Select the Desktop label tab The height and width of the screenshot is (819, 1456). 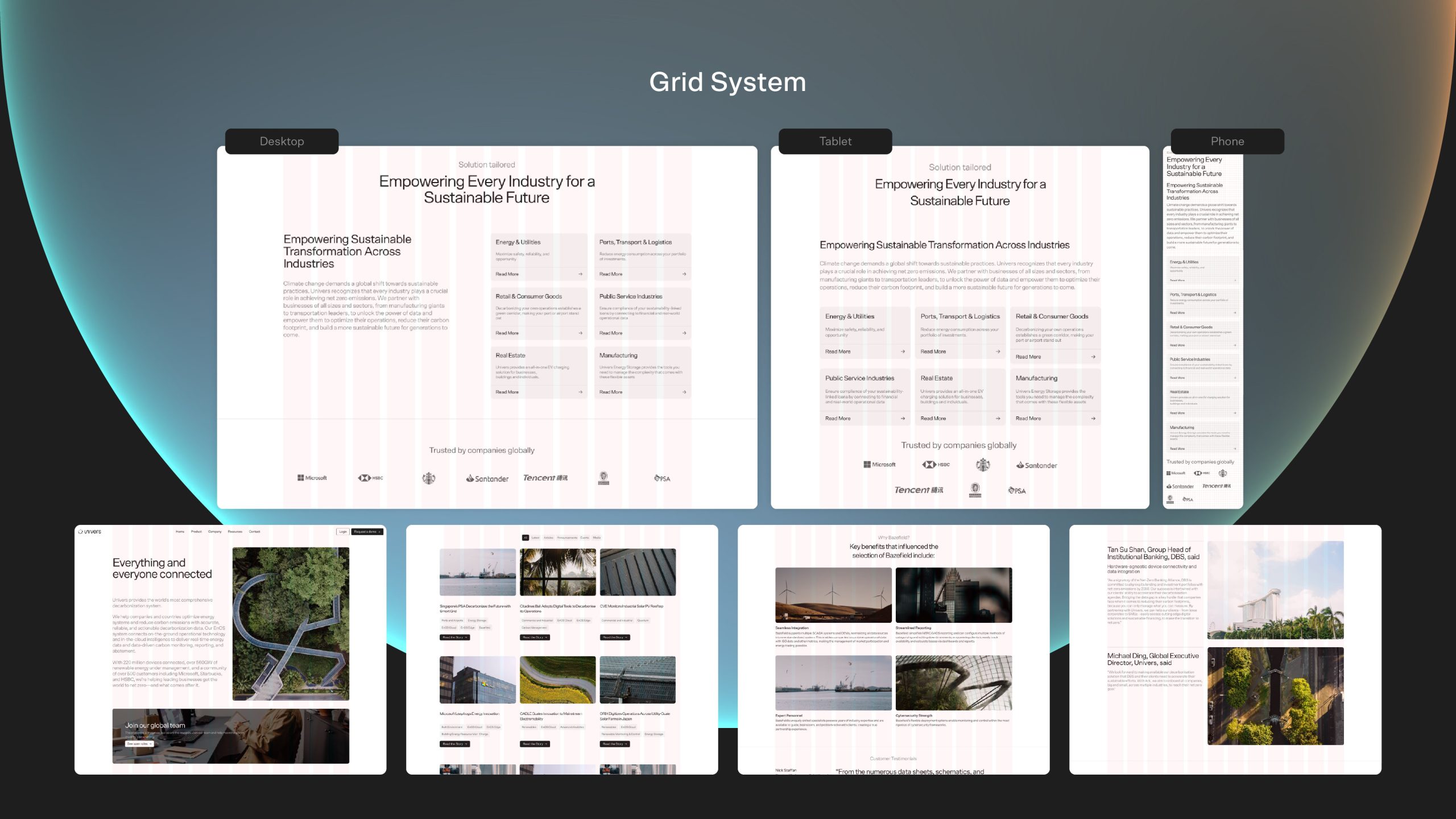282,141
